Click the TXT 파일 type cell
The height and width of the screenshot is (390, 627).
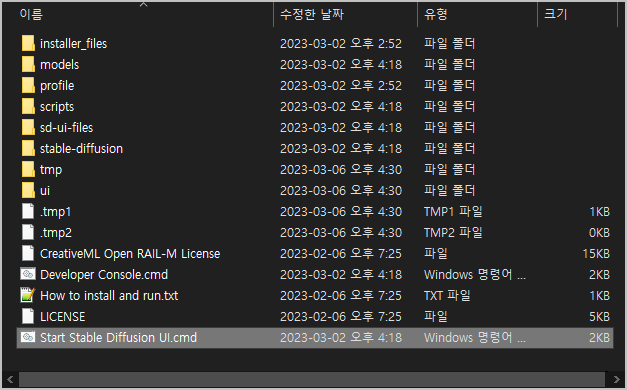click(x=447, y=295)
